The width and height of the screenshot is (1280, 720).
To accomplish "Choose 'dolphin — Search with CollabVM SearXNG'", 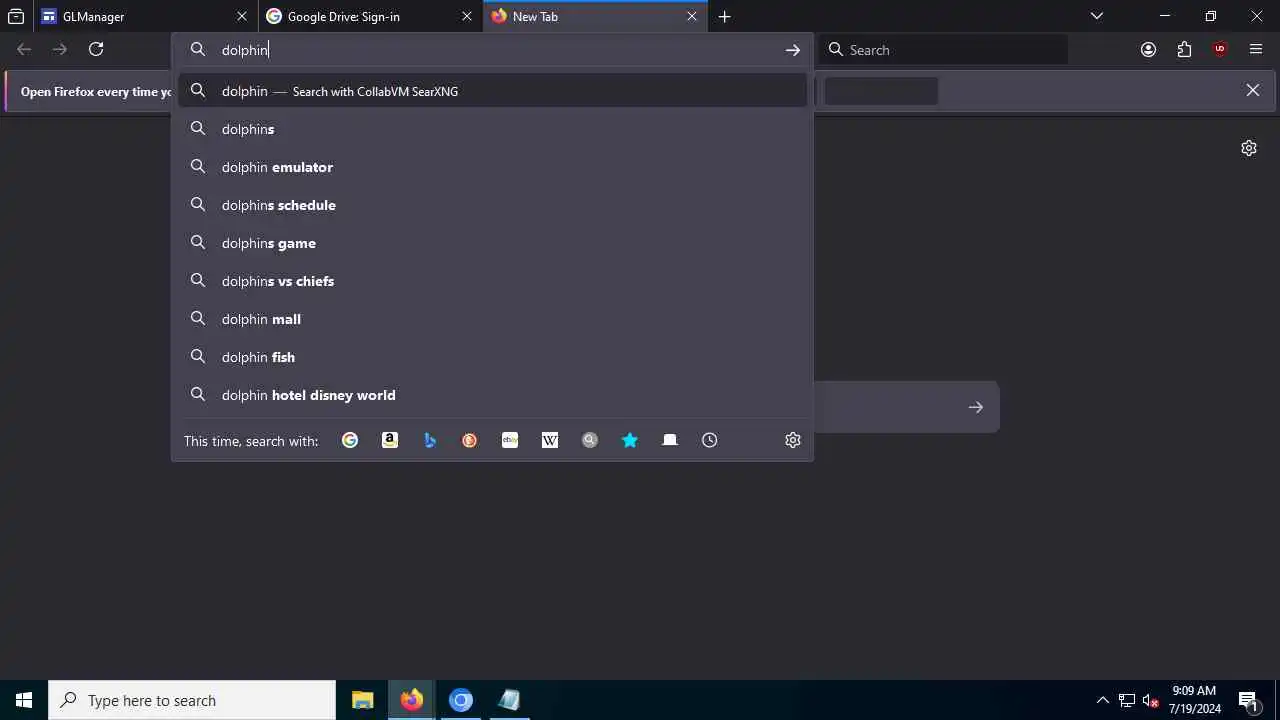I will tap(493, 91).
